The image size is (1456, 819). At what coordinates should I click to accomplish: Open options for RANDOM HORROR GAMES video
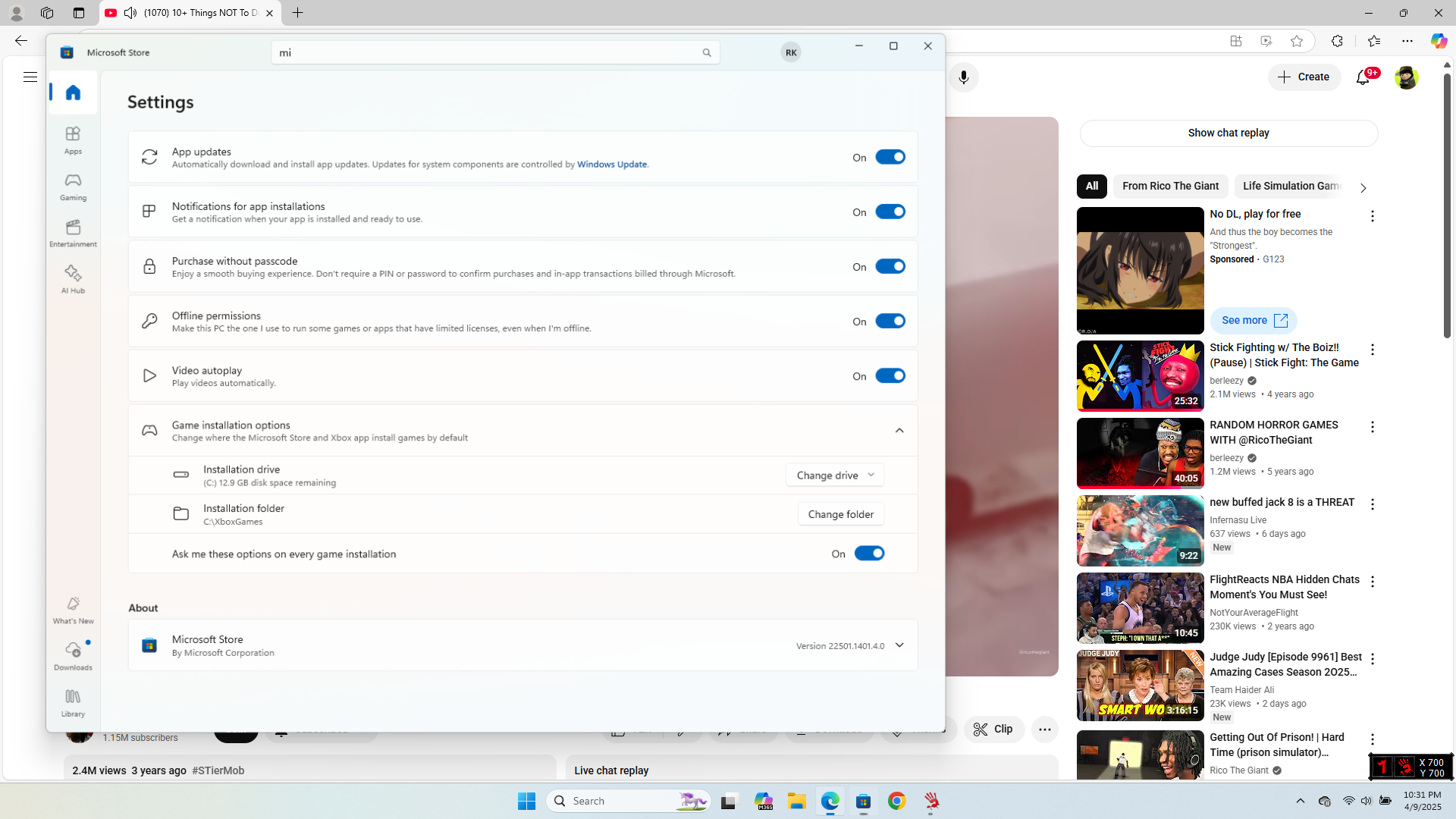tap(1372, 427)
